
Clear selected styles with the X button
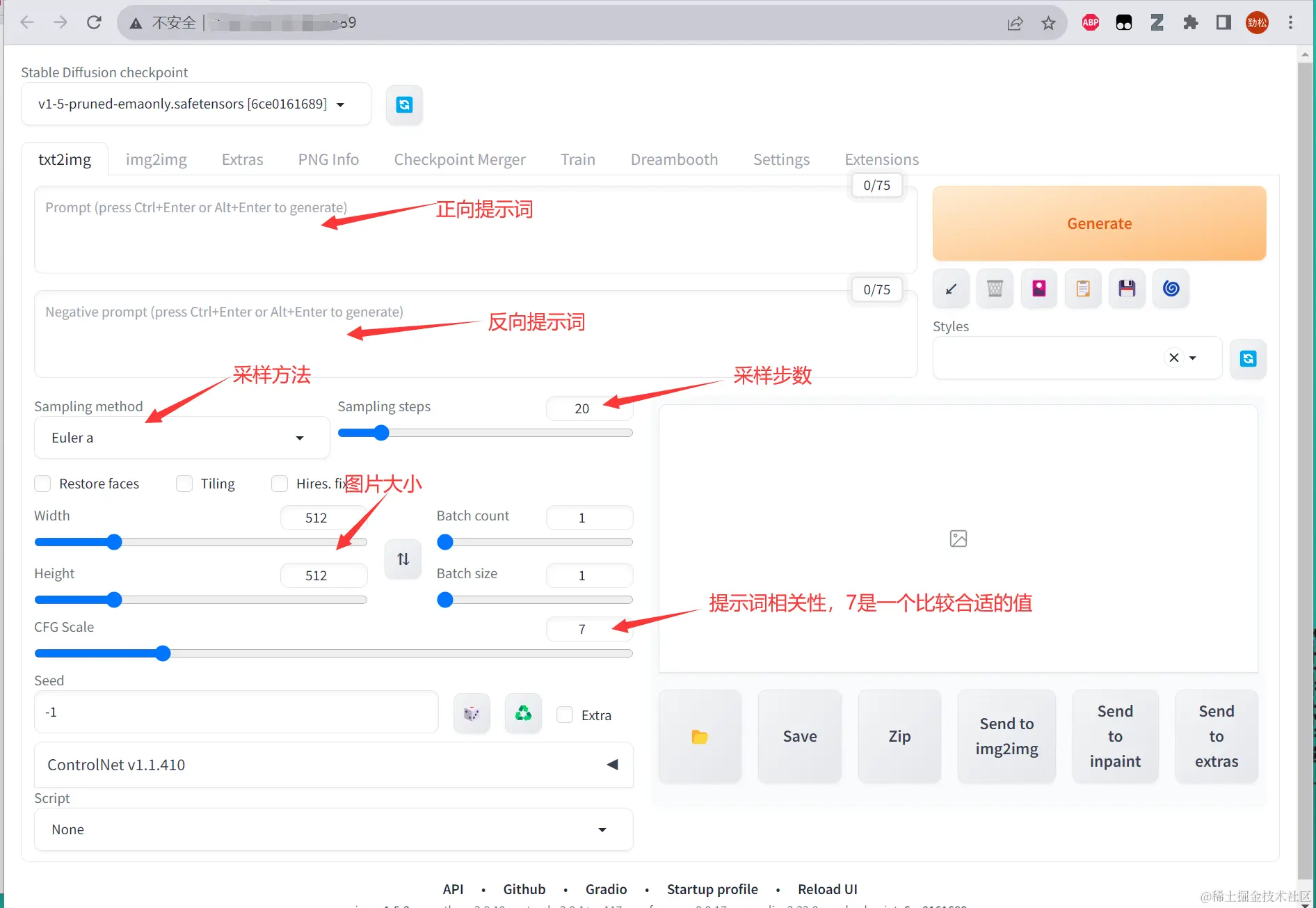[x=1174, y=358]
